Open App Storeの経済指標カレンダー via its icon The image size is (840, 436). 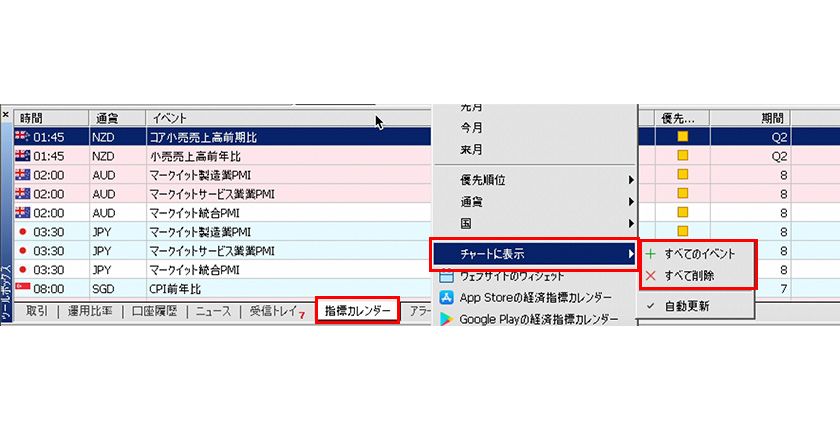(x=446, y=297)
